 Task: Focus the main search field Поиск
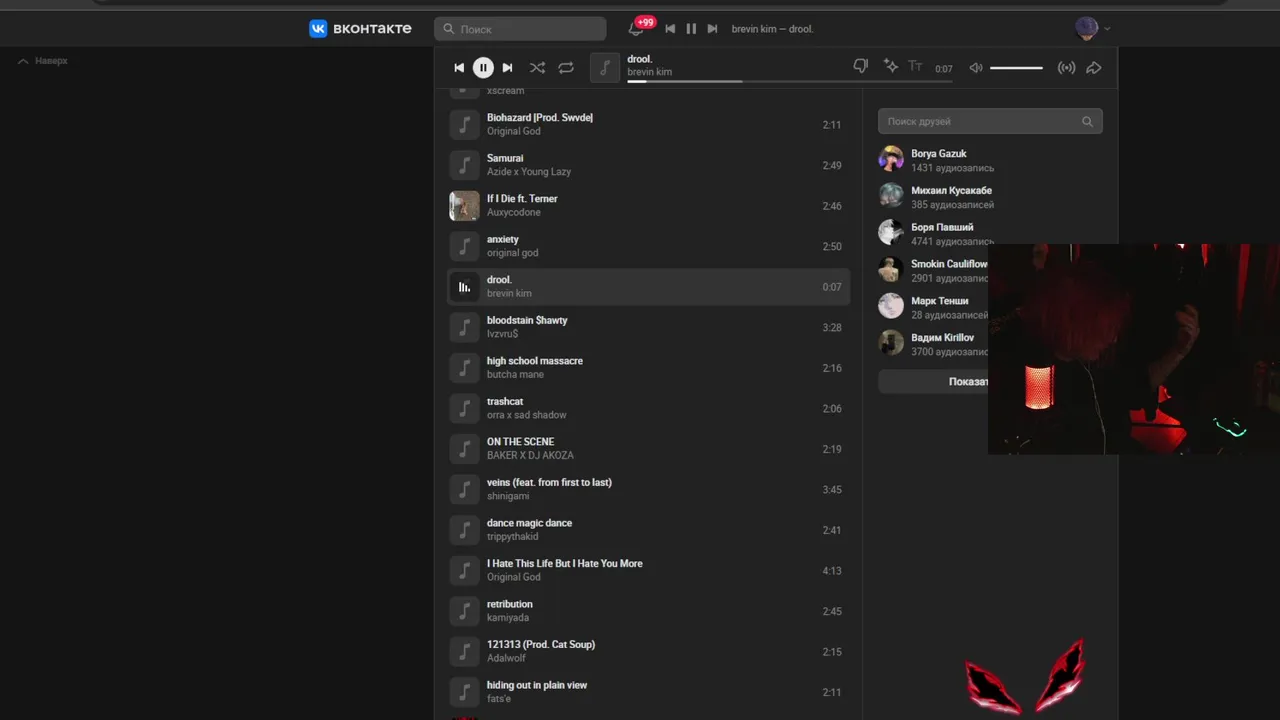[520, 29]
